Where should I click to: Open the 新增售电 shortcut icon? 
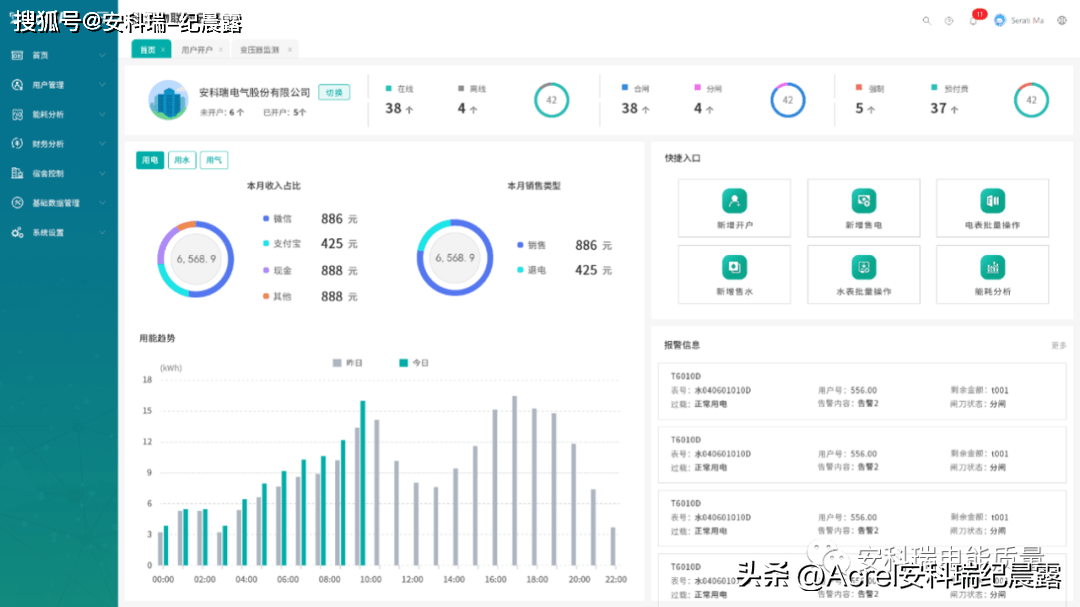tap(863, 201)
